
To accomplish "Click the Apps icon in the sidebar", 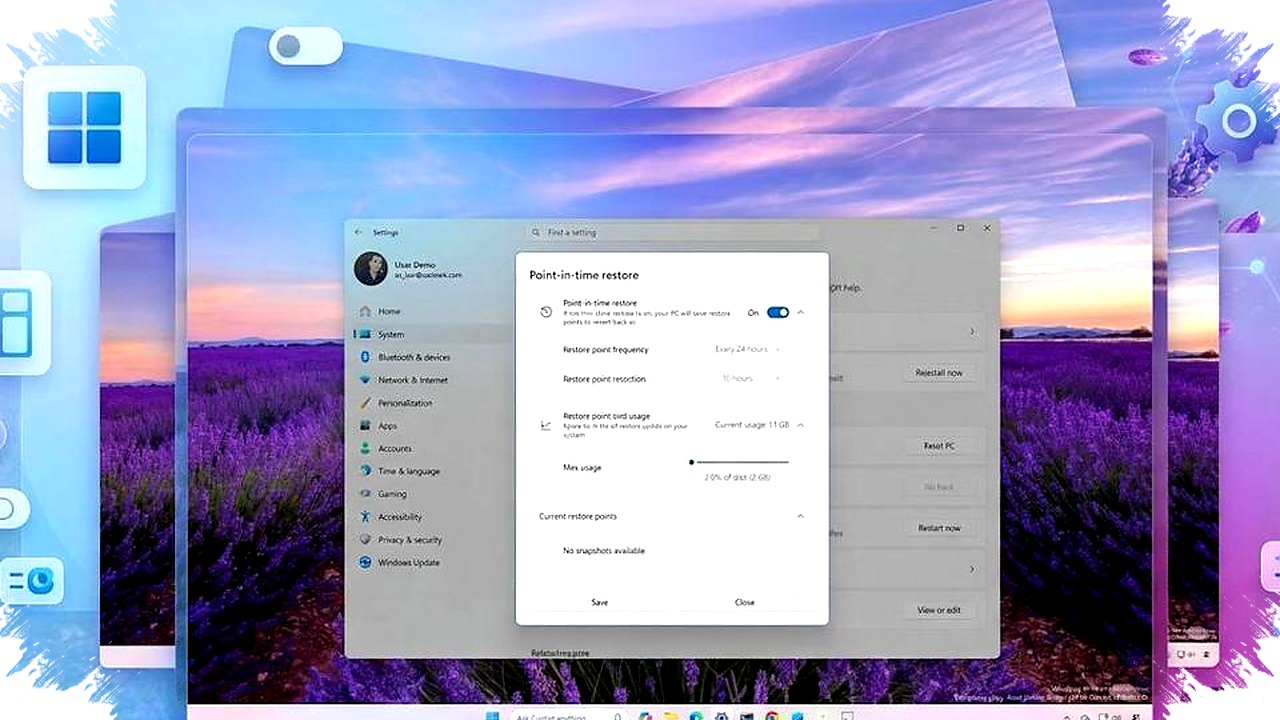I will click(365, 426).
